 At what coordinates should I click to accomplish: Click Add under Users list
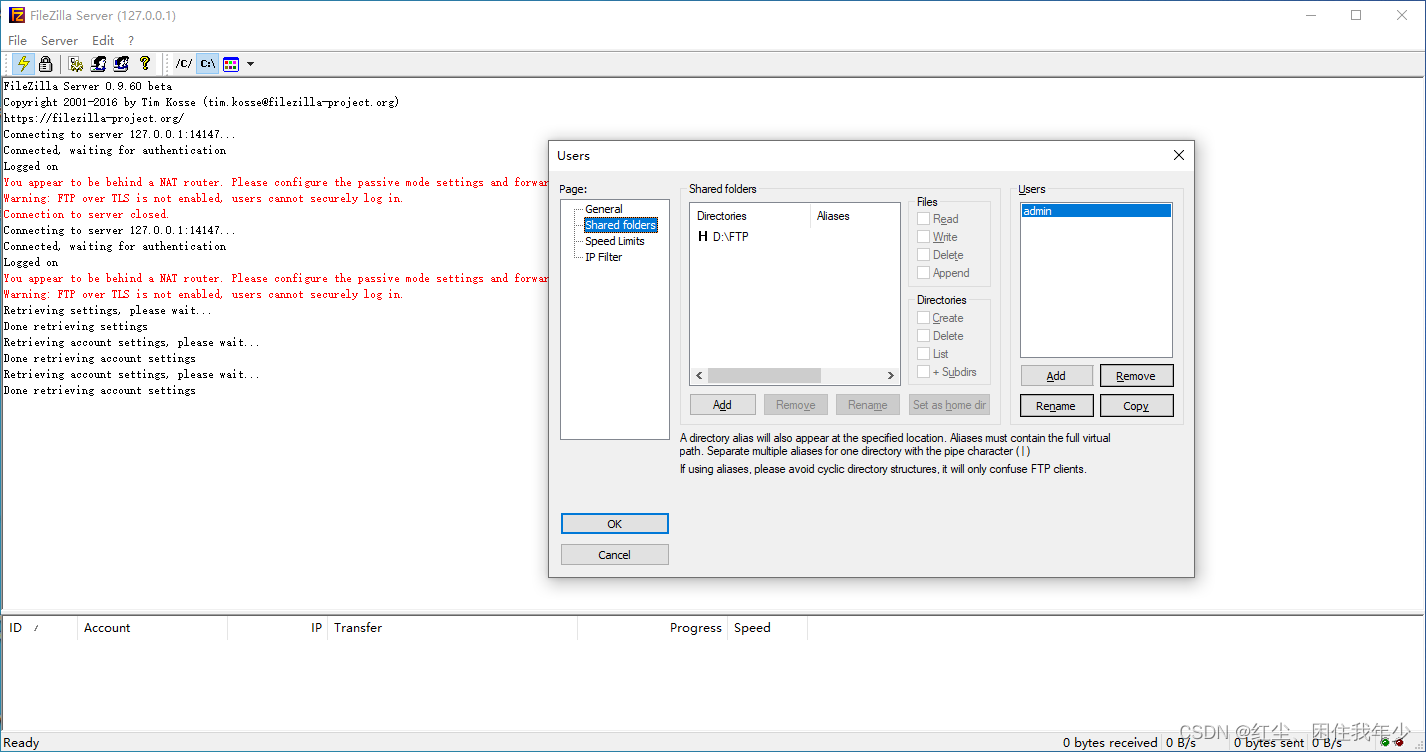[x=1056, y=376]
